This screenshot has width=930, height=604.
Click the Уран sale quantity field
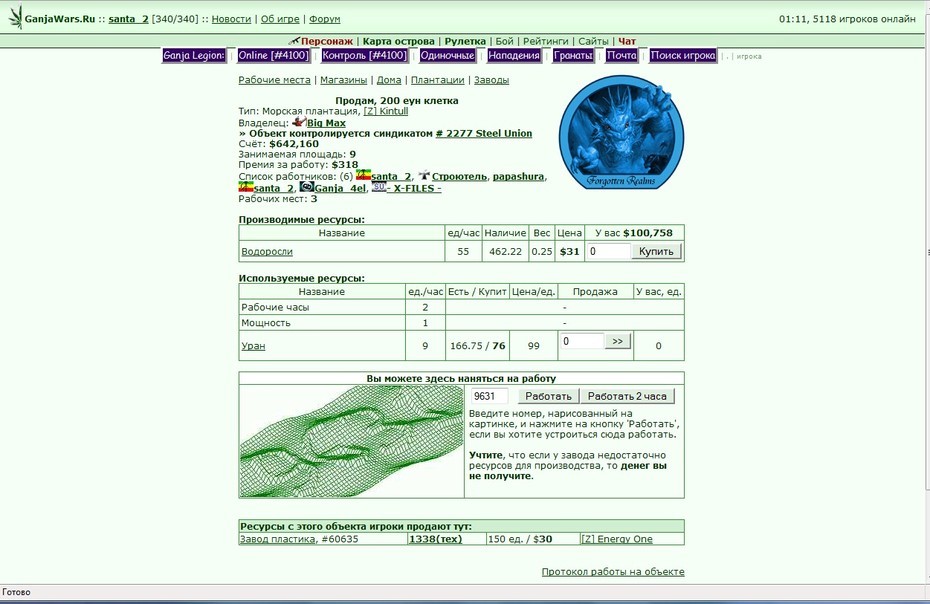581,341
